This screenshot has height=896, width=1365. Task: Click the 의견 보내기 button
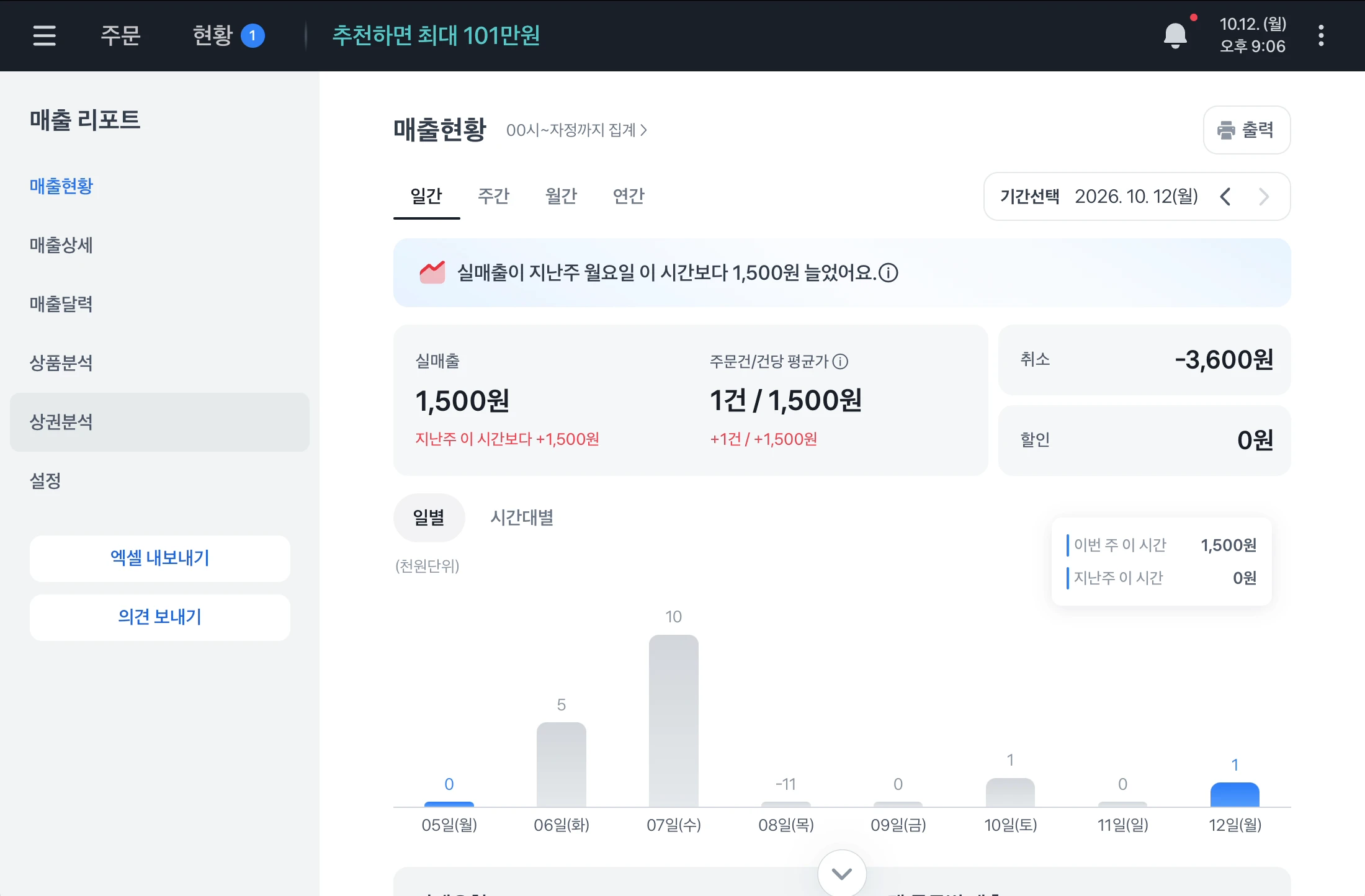159,617
